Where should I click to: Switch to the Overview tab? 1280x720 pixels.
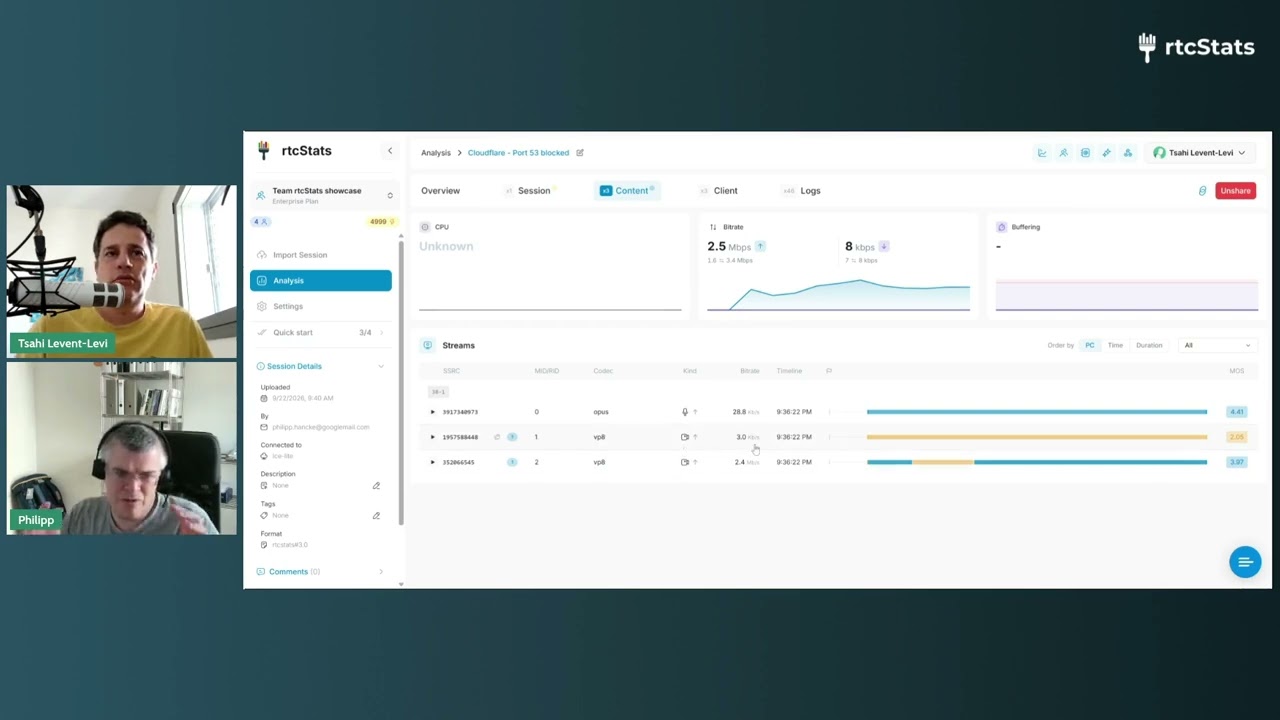click(440, 191)
